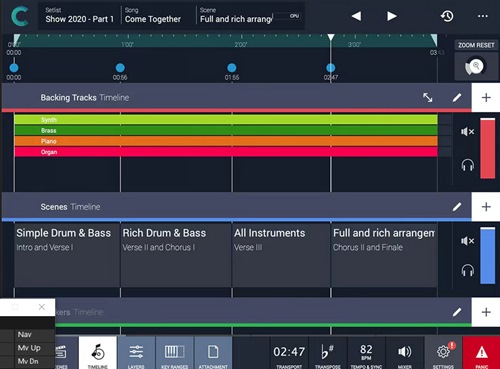Click Mv Dn in the overlay panel

click(x=28, y=361)
